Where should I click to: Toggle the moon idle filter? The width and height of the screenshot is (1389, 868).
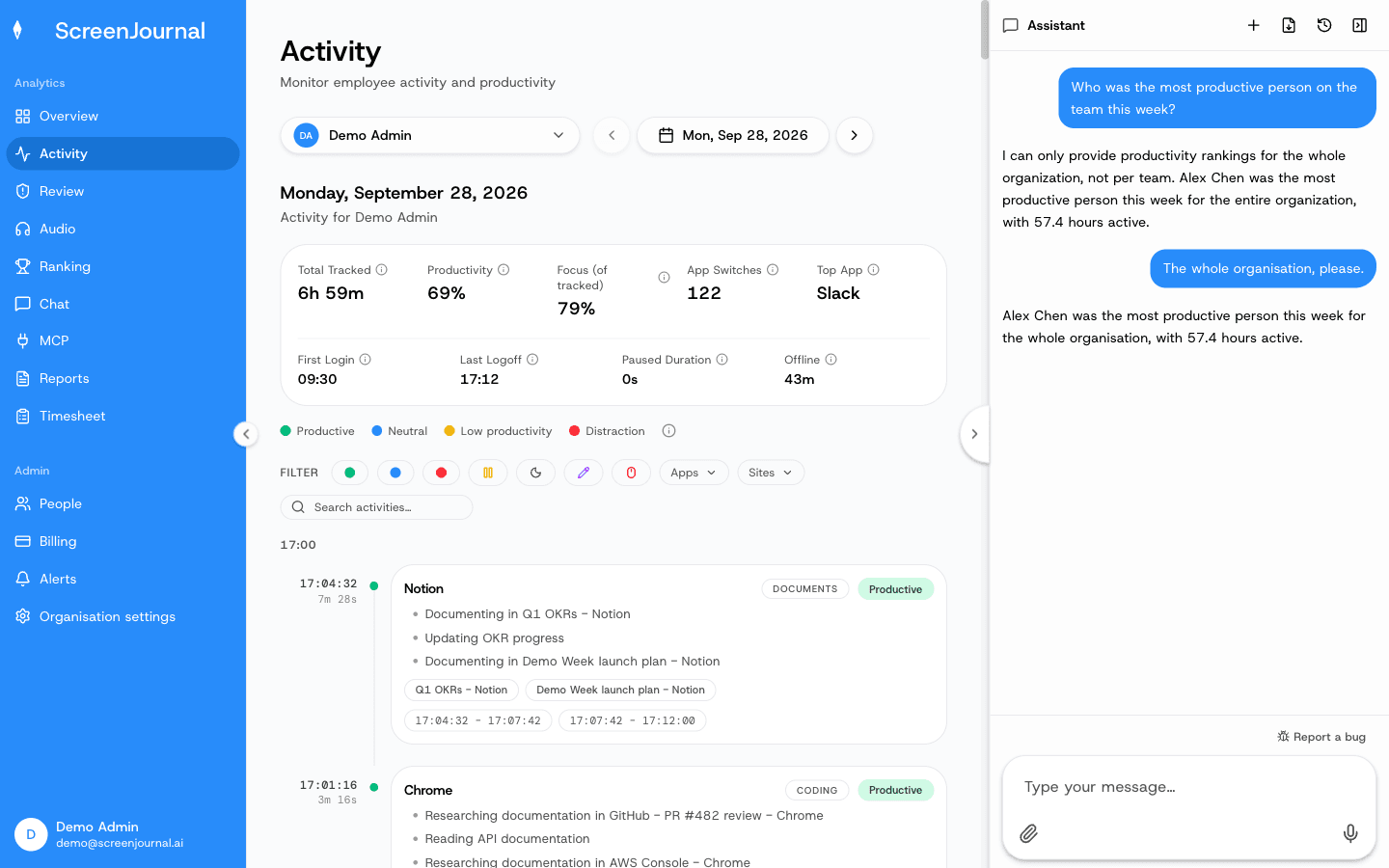(536, 473)
